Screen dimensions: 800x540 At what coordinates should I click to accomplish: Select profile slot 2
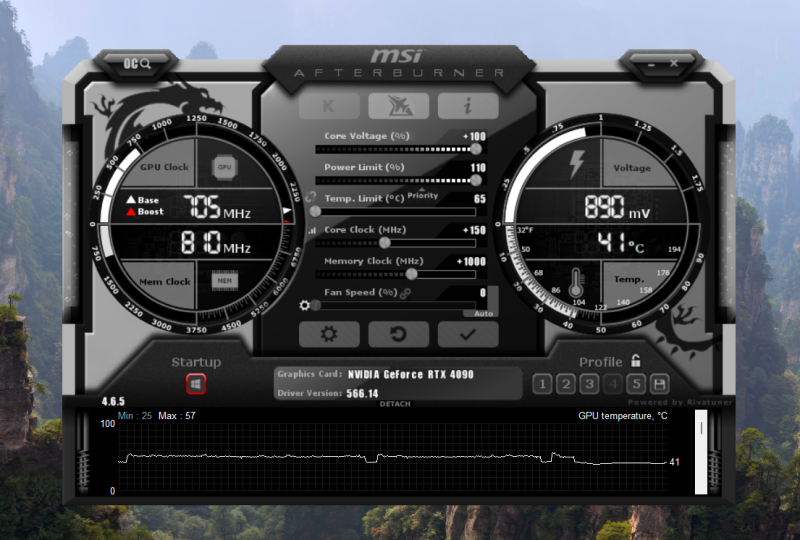pyautogui.click(x=566, y=384)
